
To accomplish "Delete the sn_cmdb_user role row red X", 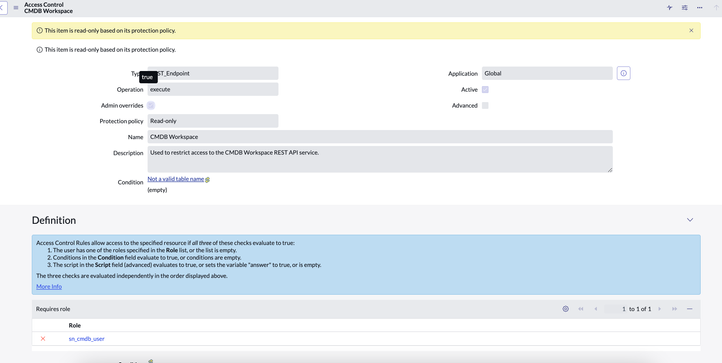I will (x=43, y=339).
